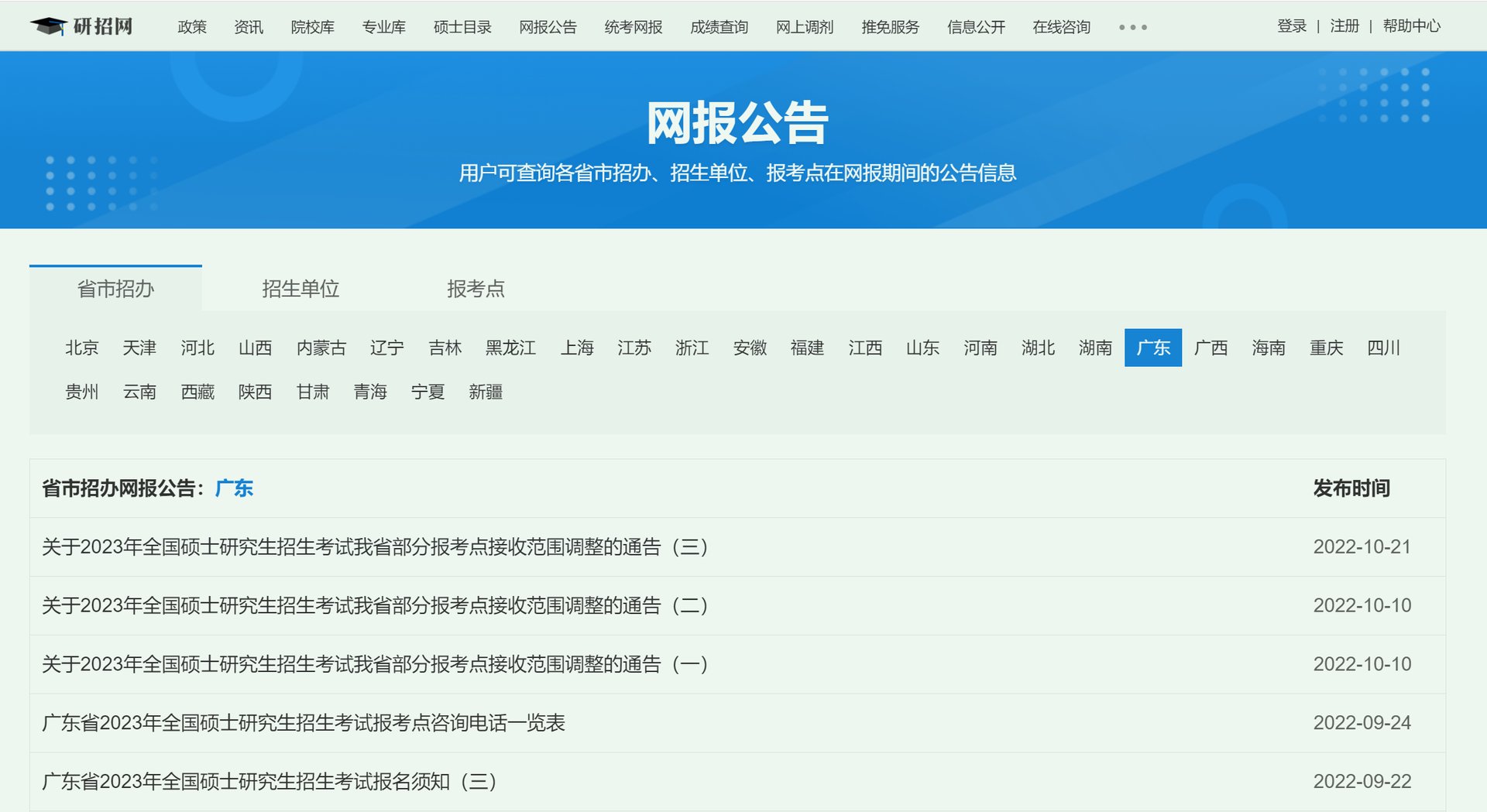Select 网报公告 in the navigation bar
The width and height of the screenshot is (1487, 812).
[548, 27]
